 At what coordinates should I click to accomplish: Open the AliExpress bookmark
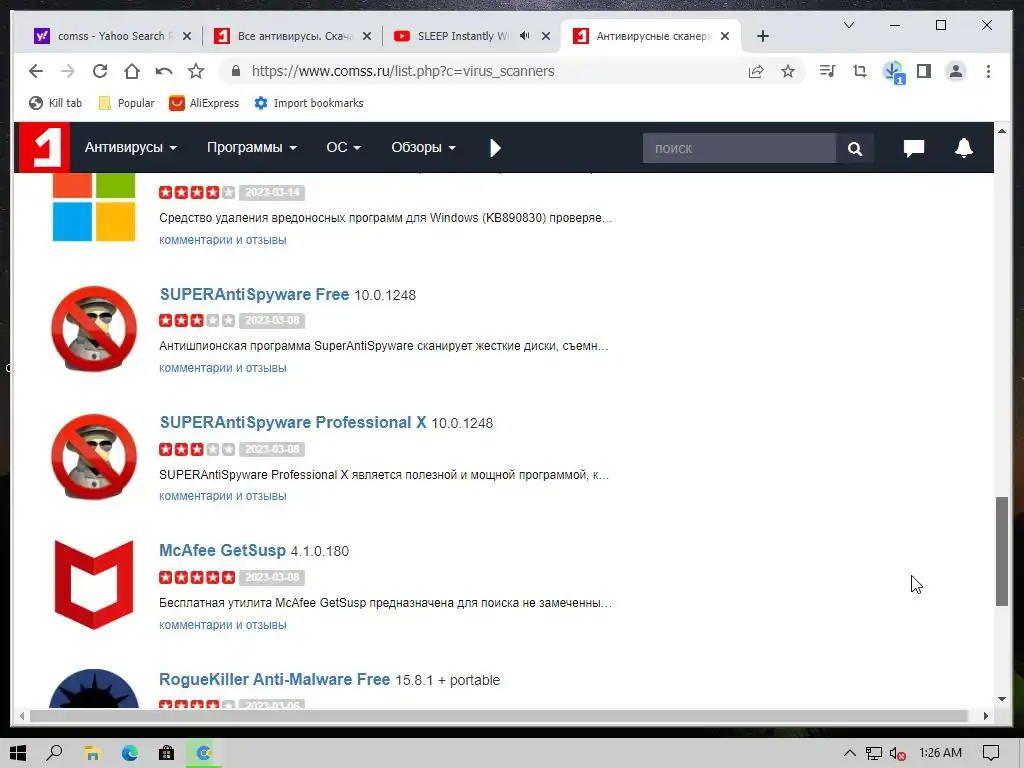(204, 103)
